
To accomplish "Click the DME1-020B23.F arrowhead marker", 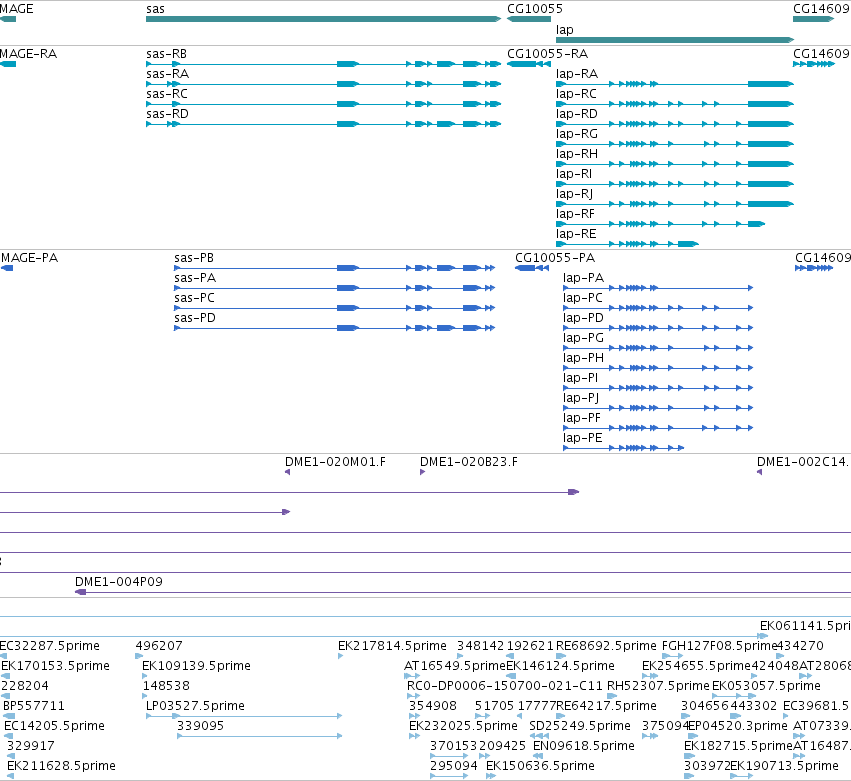I will tap(422, 472).
